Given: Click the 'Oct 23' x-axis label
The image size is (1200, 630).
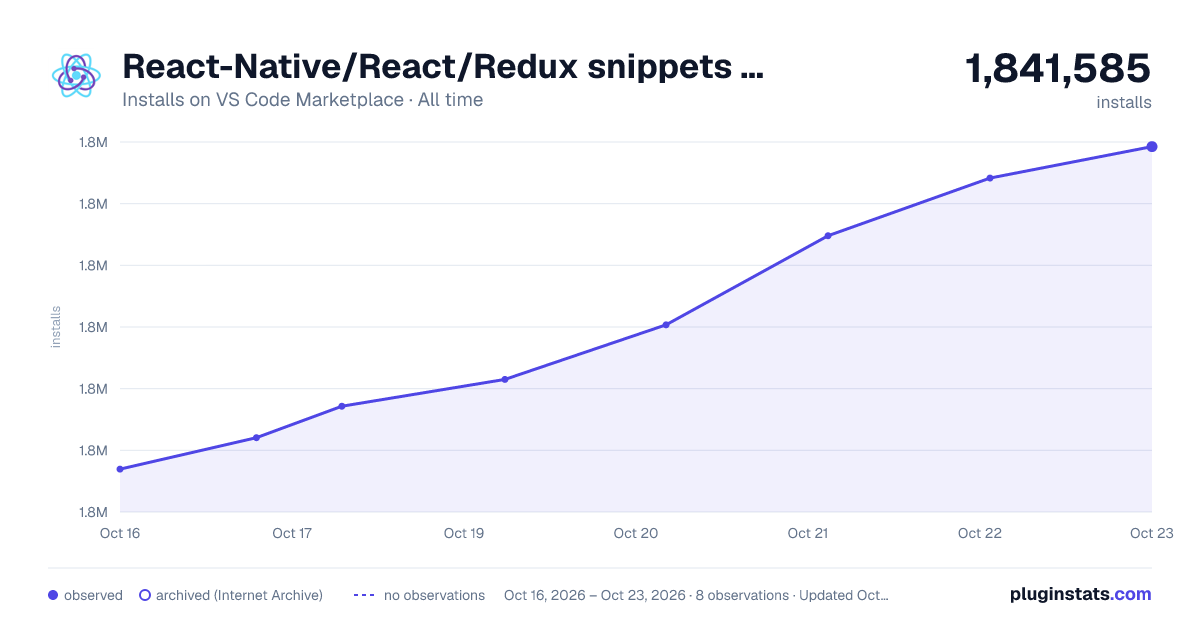Looking at the screenshot, I should pos(1150,533).
